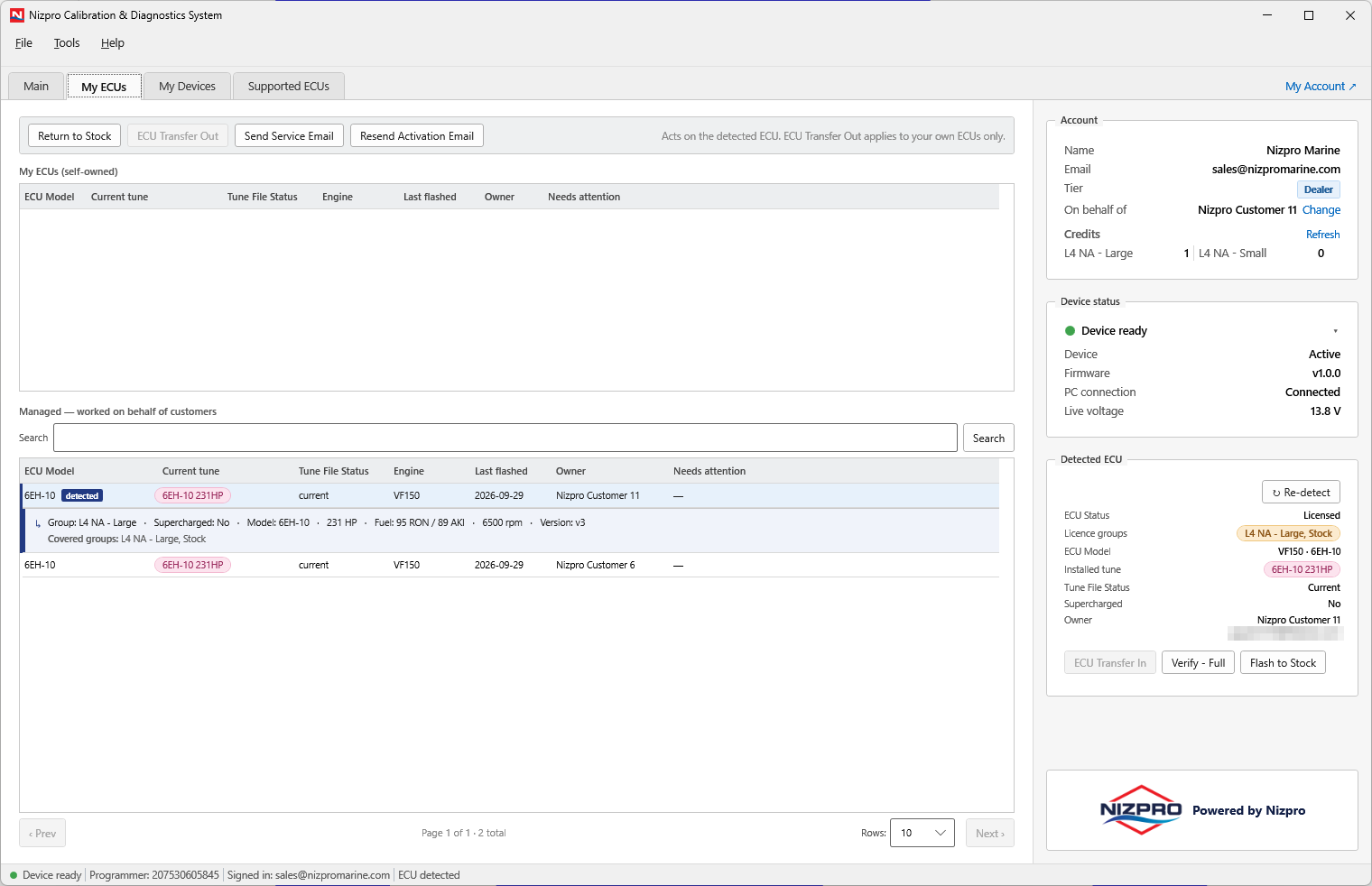Click the expanded detail arrow under 6EH-10 row
Screen dimensions: 1372x886
tap(38, 523)
